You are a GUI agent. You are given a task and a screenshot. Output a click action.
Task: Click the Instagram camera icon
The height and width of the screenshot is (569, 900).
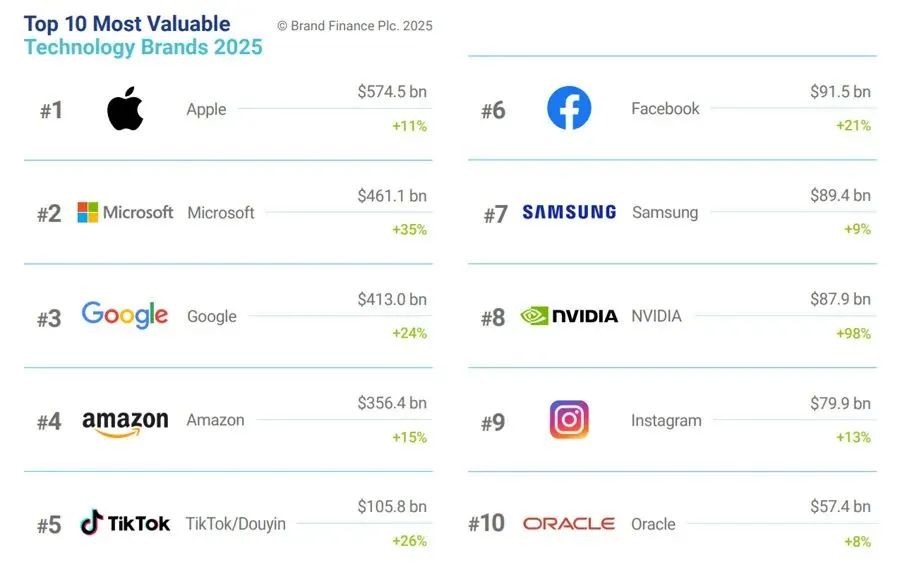click(569, 420)
